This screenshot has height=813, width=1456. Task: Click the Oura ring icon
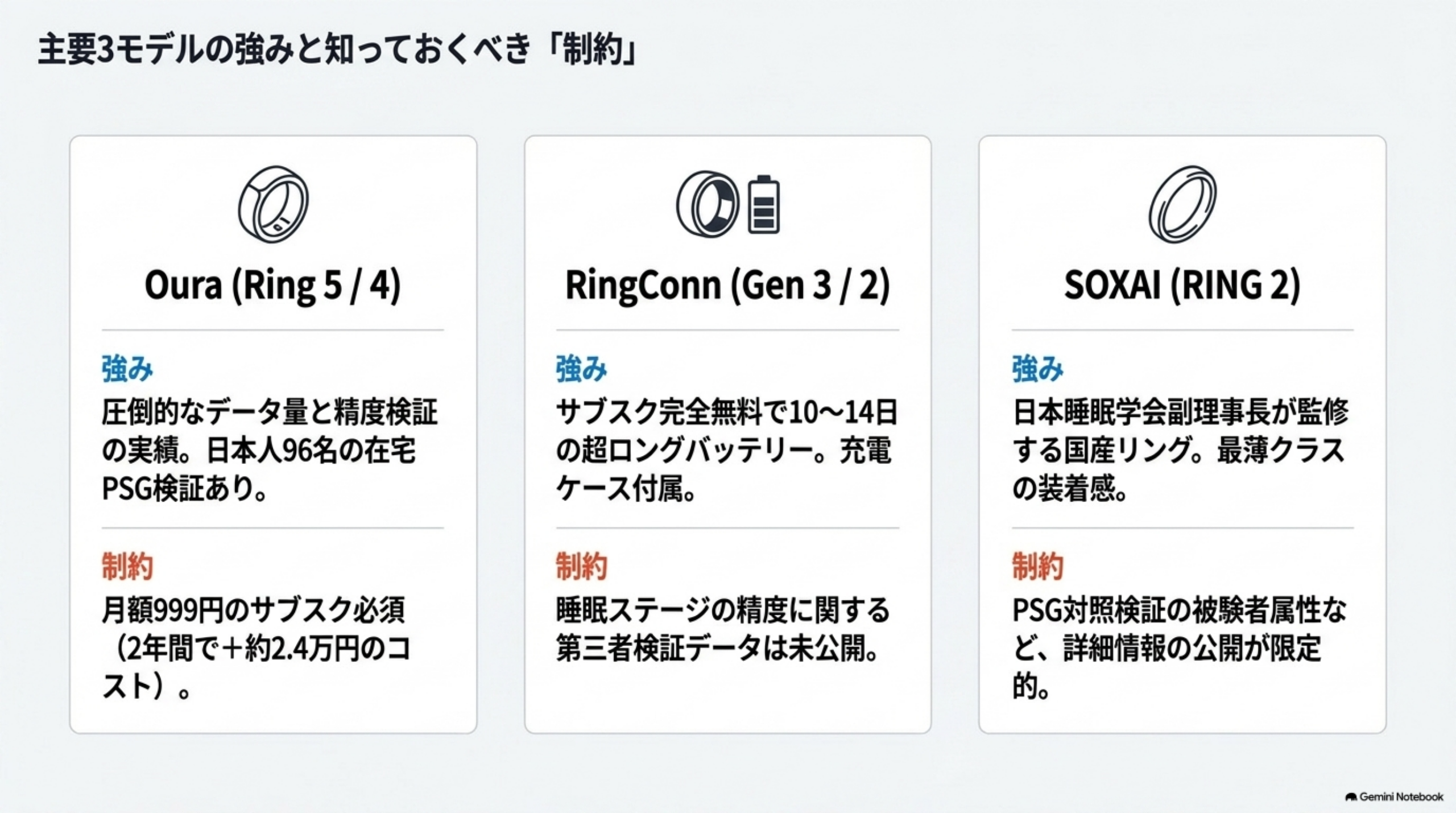pyautogui.click(x=273, y=204)
